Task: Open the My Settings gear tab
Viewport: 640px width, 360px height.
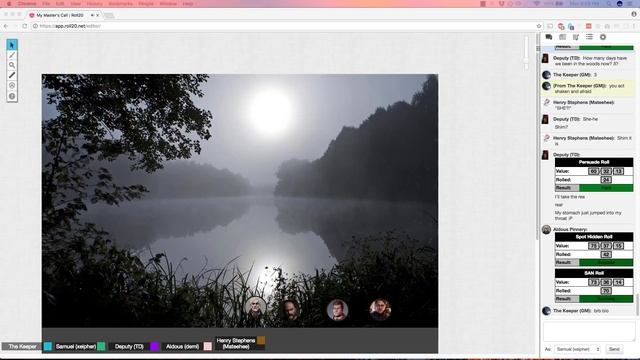Action: point(603,37)
